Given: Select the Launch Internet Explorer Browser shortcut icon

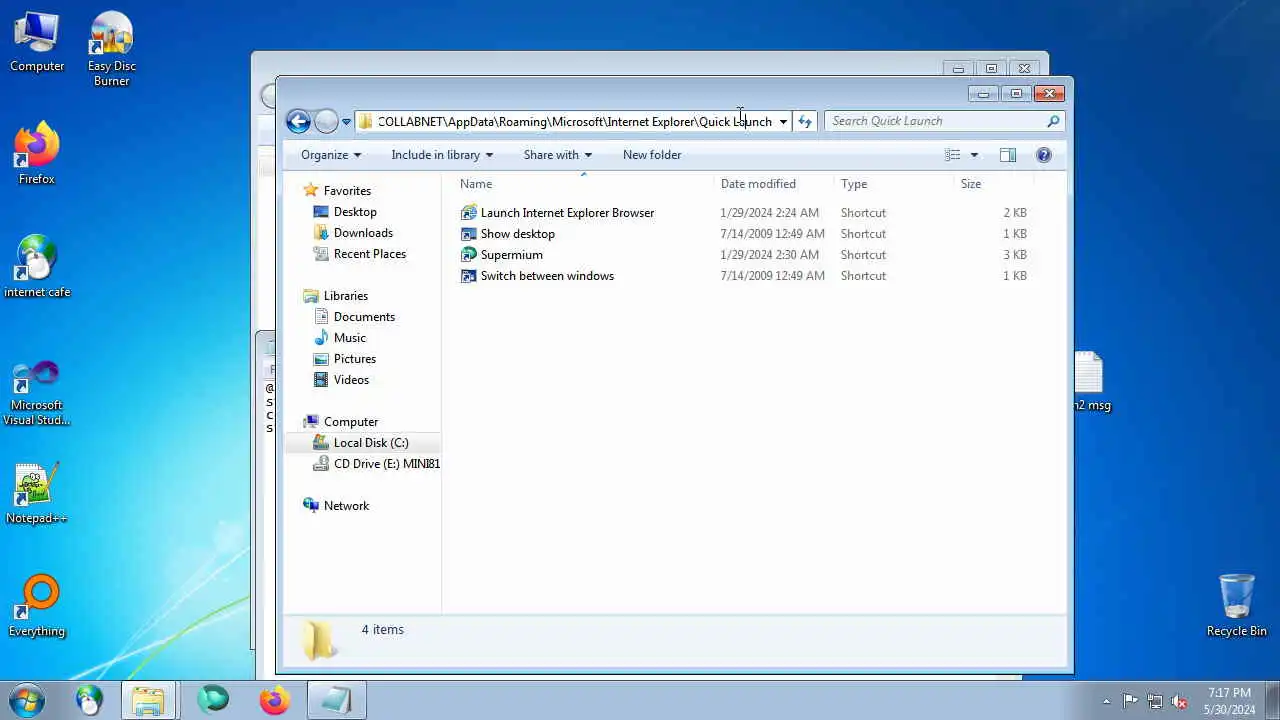Looking at the screenshot, I should [x=468, y=213].
